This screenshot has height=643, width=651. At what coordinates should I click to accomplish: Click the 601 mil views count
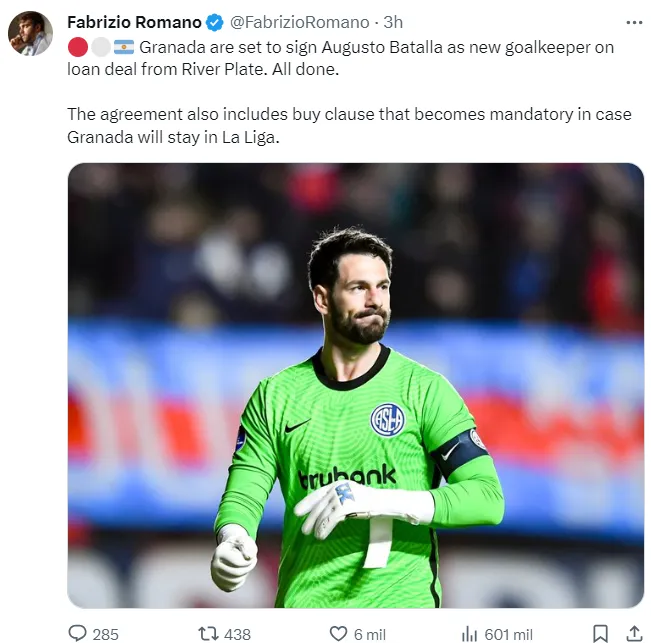pos(508,635)
